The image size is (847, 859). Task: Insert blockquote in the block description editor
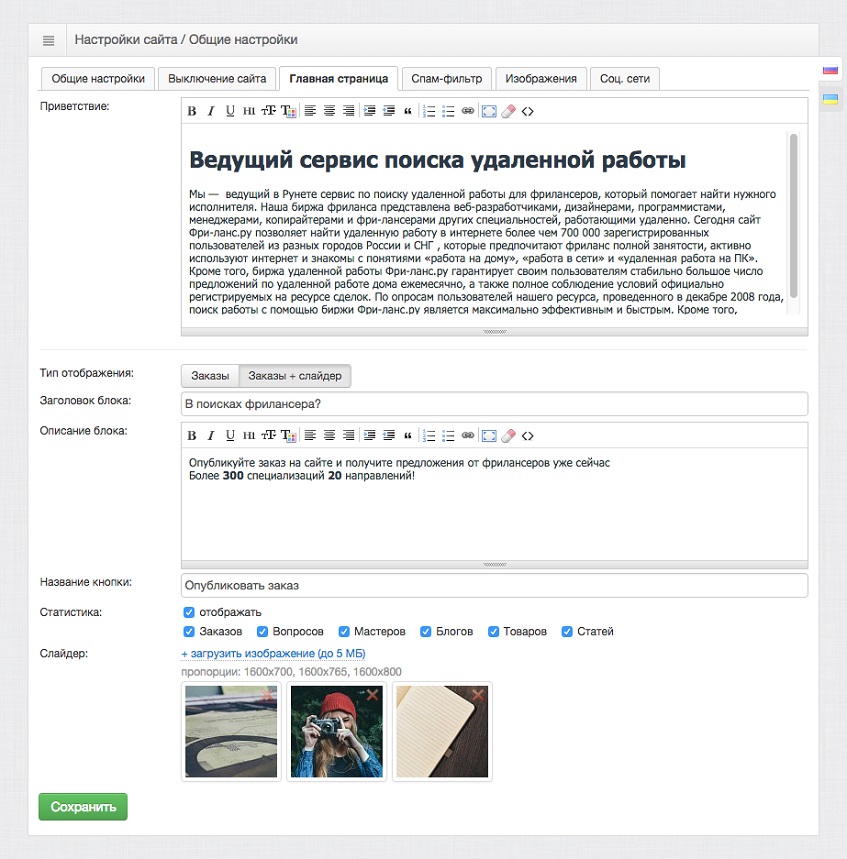[x=408, y=436]
